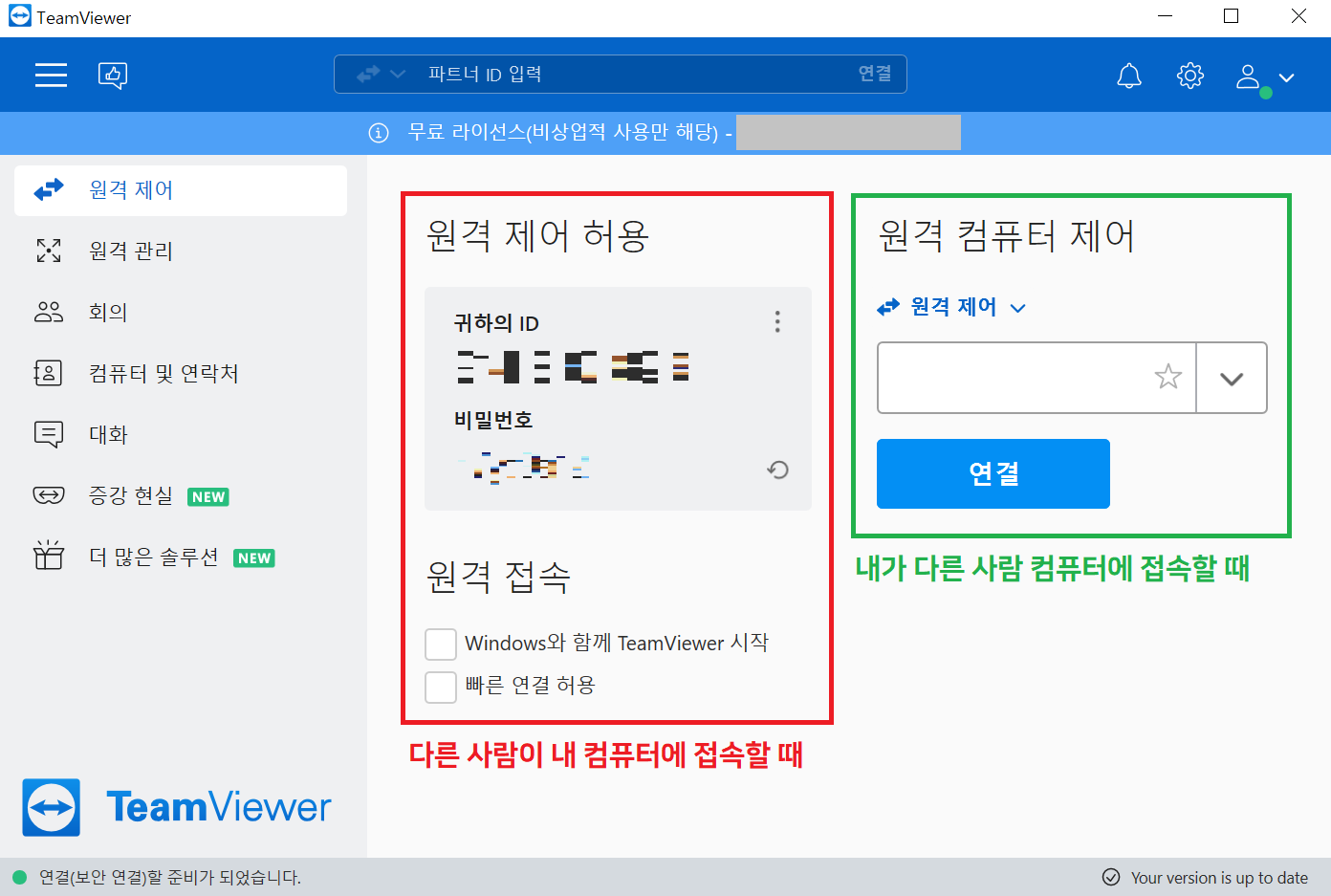The height and width of the screenshot is (896, 1331).
Task: Click the contacts book icon
Action: coord(48,373)
